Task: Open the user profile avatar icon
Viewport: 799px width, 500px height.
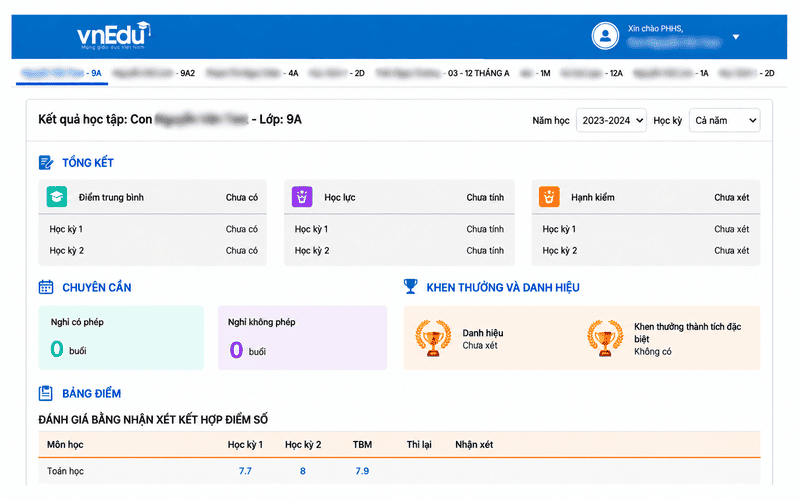Action: (x=605, y=36)
